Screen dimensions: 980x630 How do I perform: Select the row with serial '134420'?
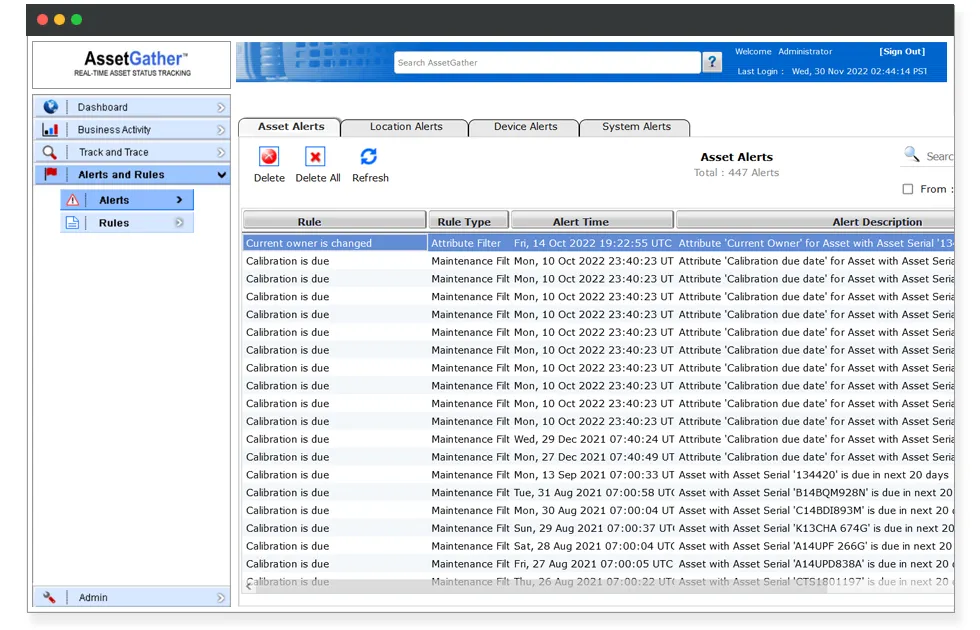pos(598,474)
